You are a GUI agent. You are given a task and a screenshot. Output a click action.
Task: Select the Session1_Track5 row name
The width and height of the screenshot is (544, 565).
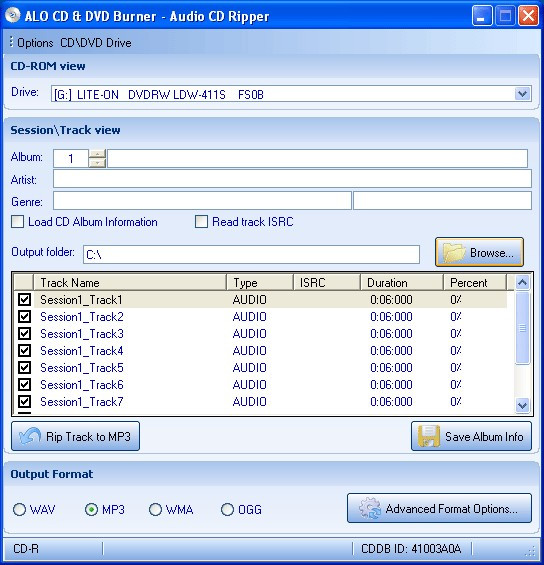coord(82,368)
